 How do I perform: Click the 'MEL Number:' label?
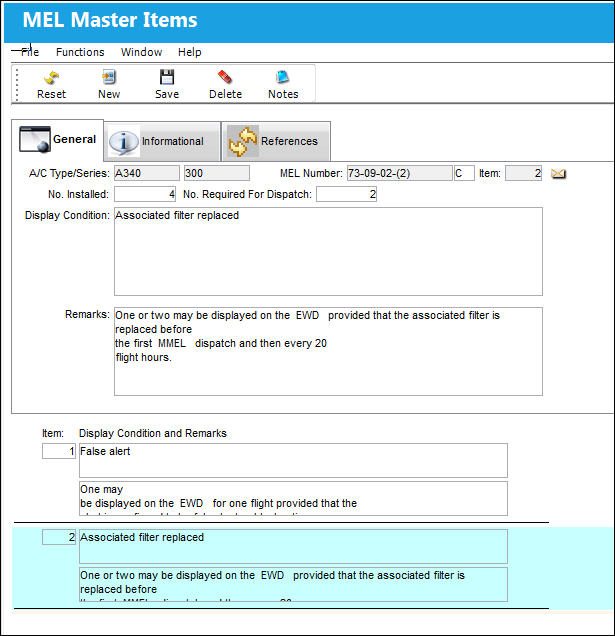coord(311,173)
